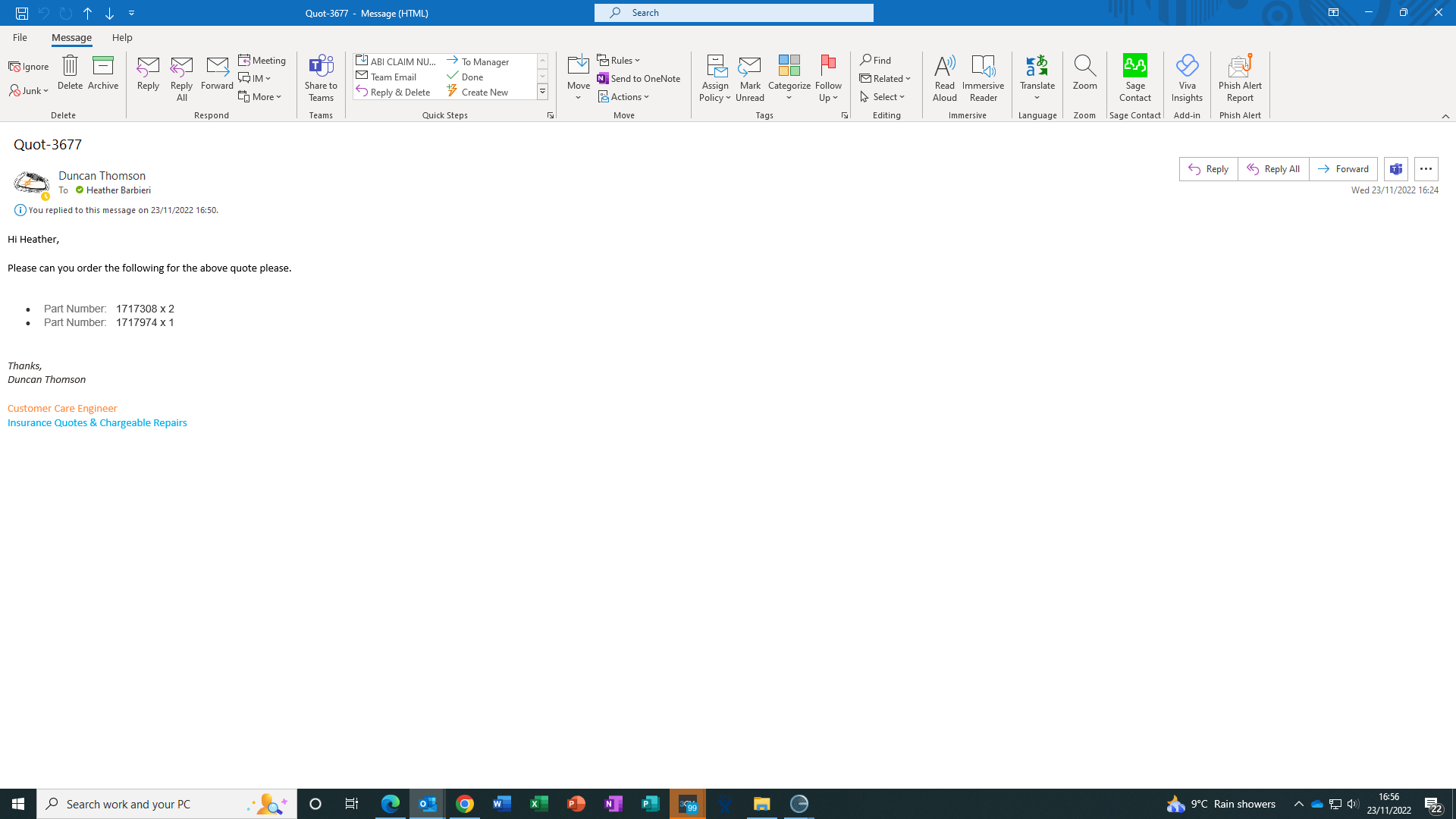Click the Sage Contact add-in icon
This screenshot has width=1456, height=819.
click(1134, 67)
